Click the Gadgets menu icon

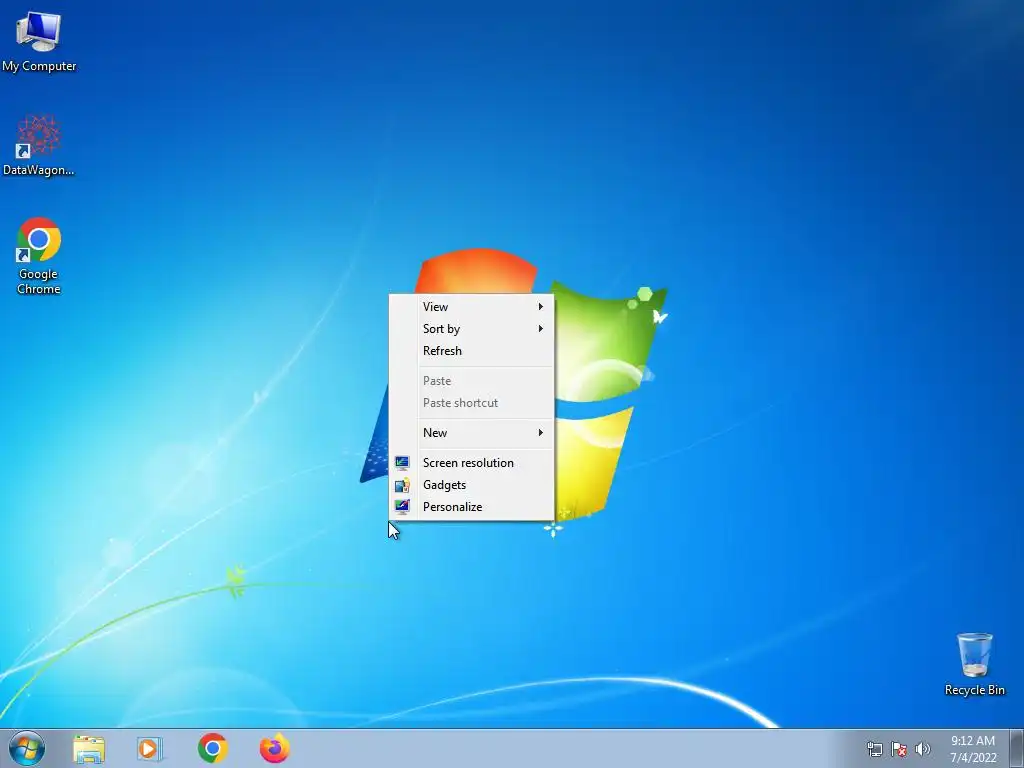tap(402, 485)
